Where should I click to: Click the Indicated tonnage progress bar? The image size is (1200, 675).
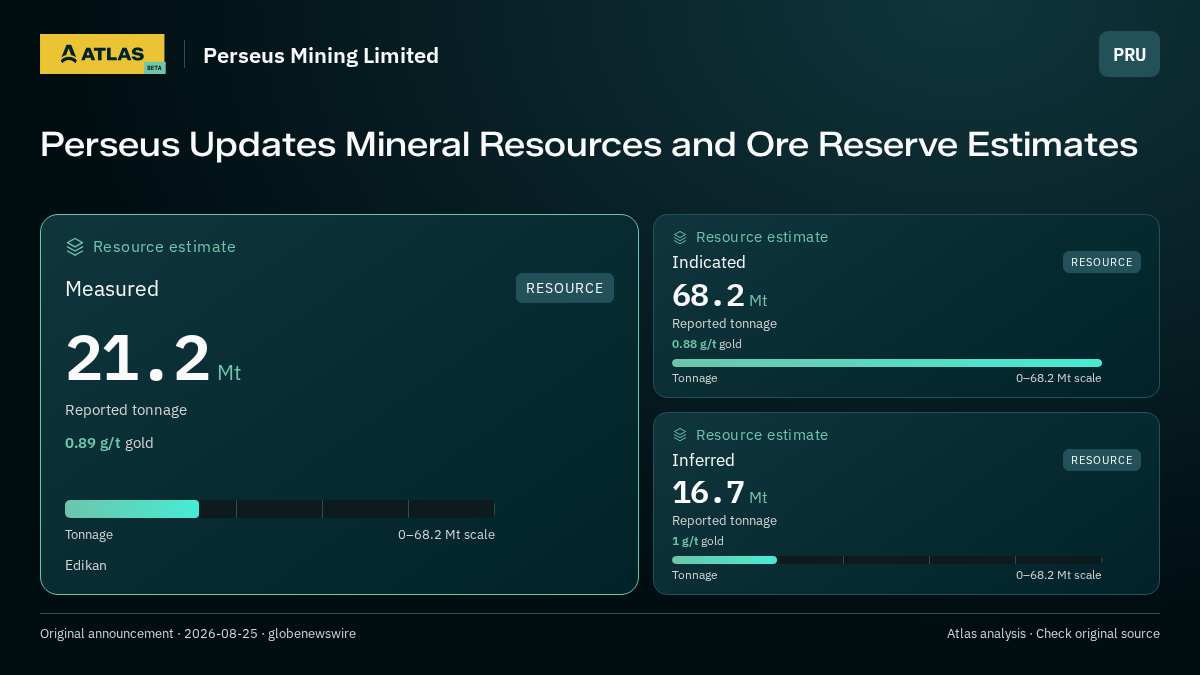coord(887,363)
